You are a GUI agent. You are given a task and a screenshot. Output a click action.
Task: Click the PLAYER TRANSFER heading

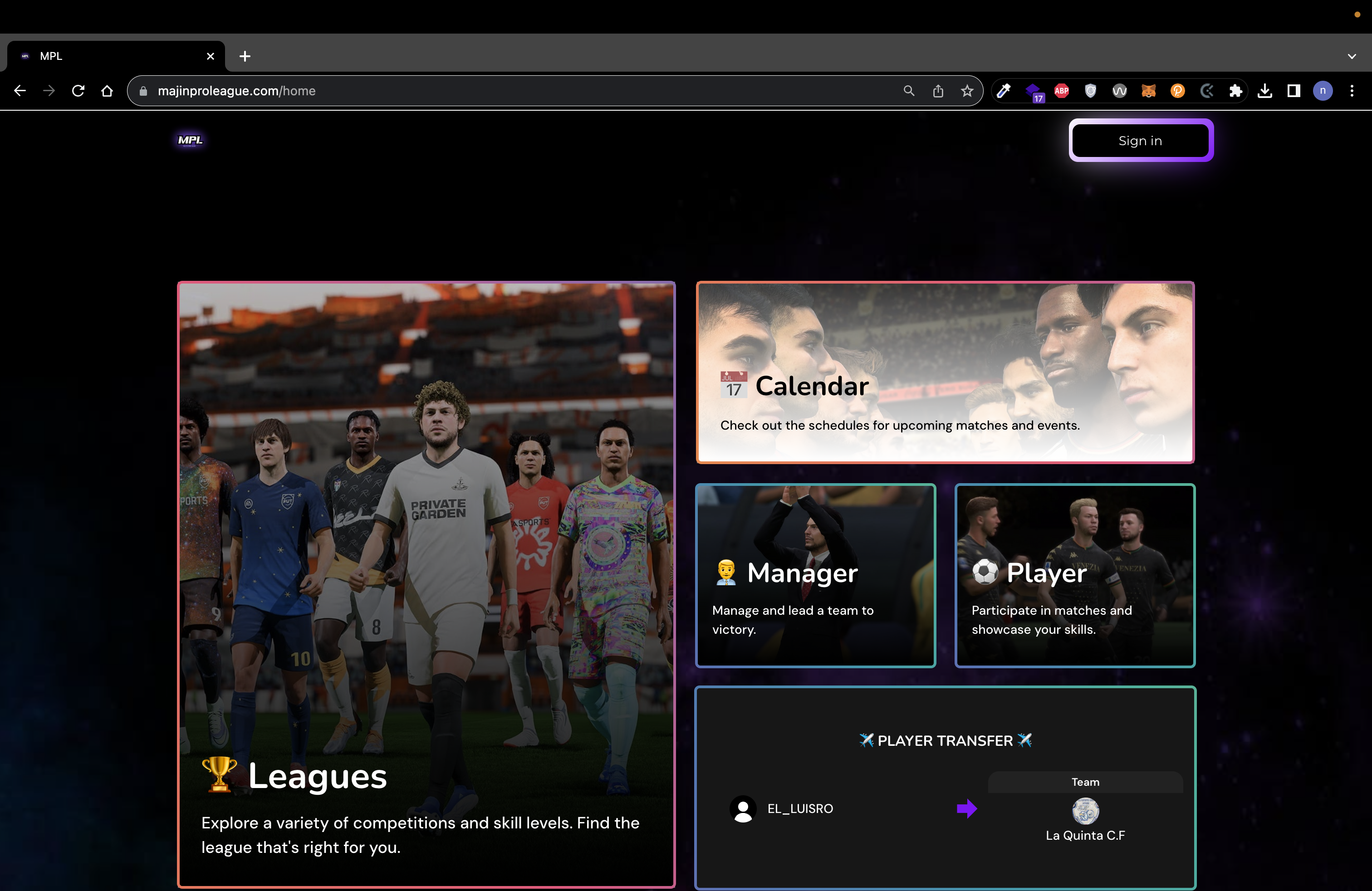(945, 740)
